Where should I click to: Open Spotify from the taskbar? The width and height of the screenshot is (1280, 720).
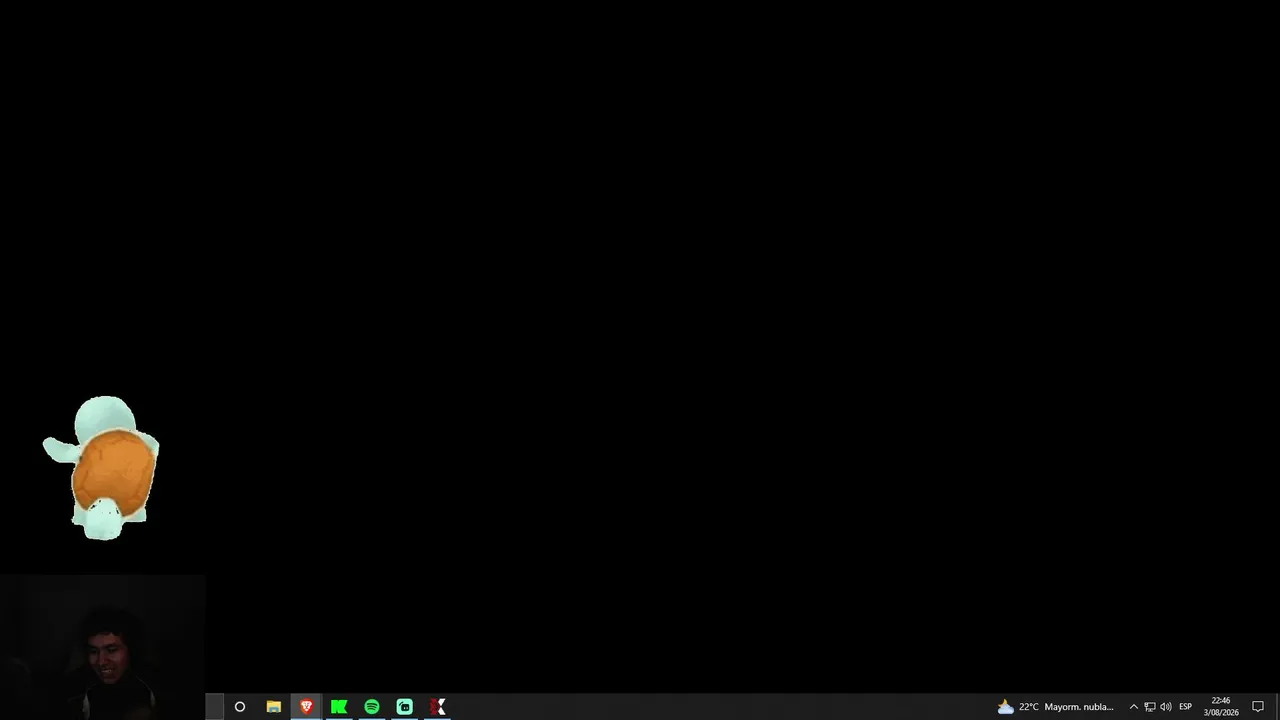click(372, 707)
